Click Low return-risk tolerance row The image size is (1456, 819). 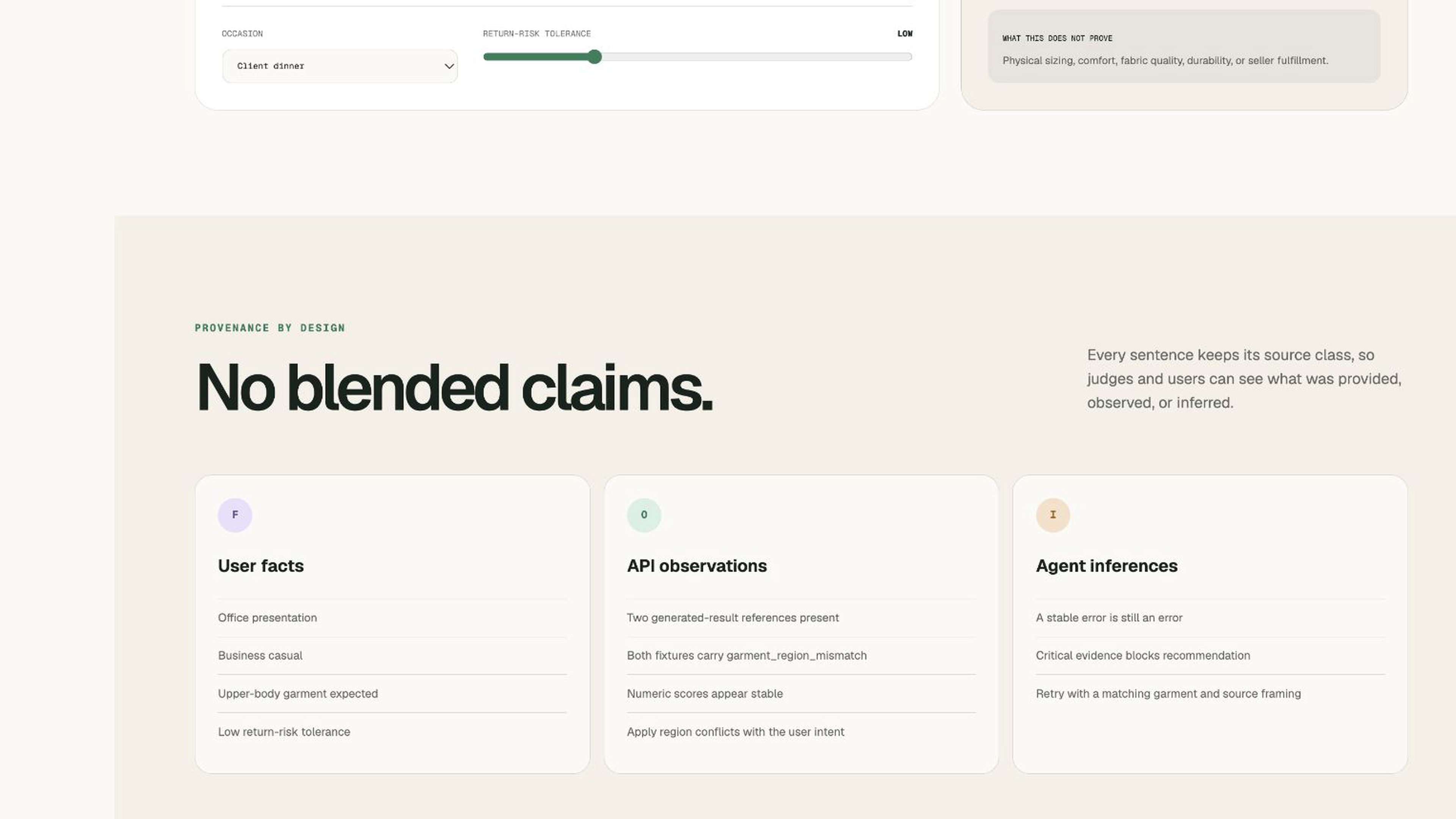[x=392, y=732]
